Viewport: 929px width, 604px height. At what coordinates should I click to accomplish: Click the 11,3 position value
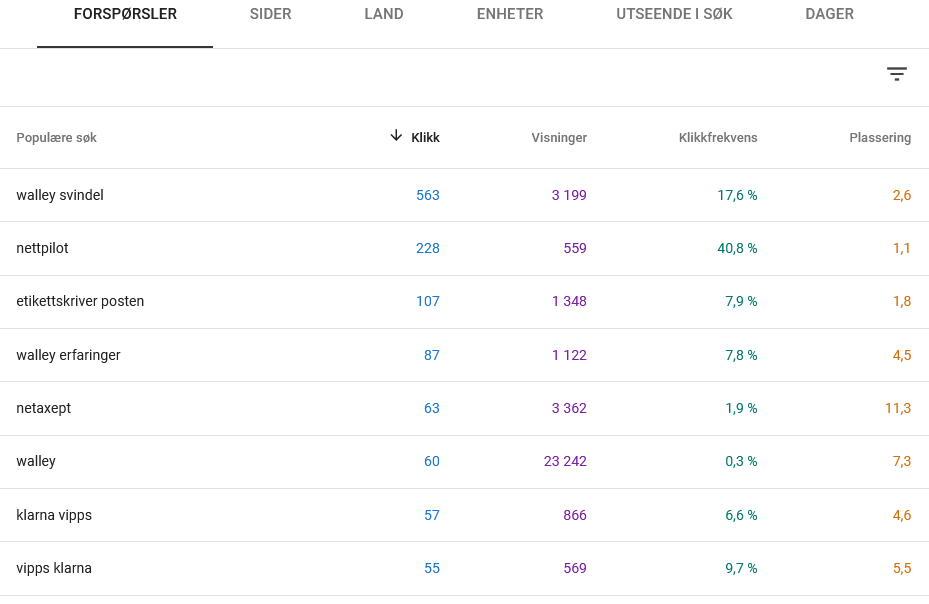tap(898, 408)
